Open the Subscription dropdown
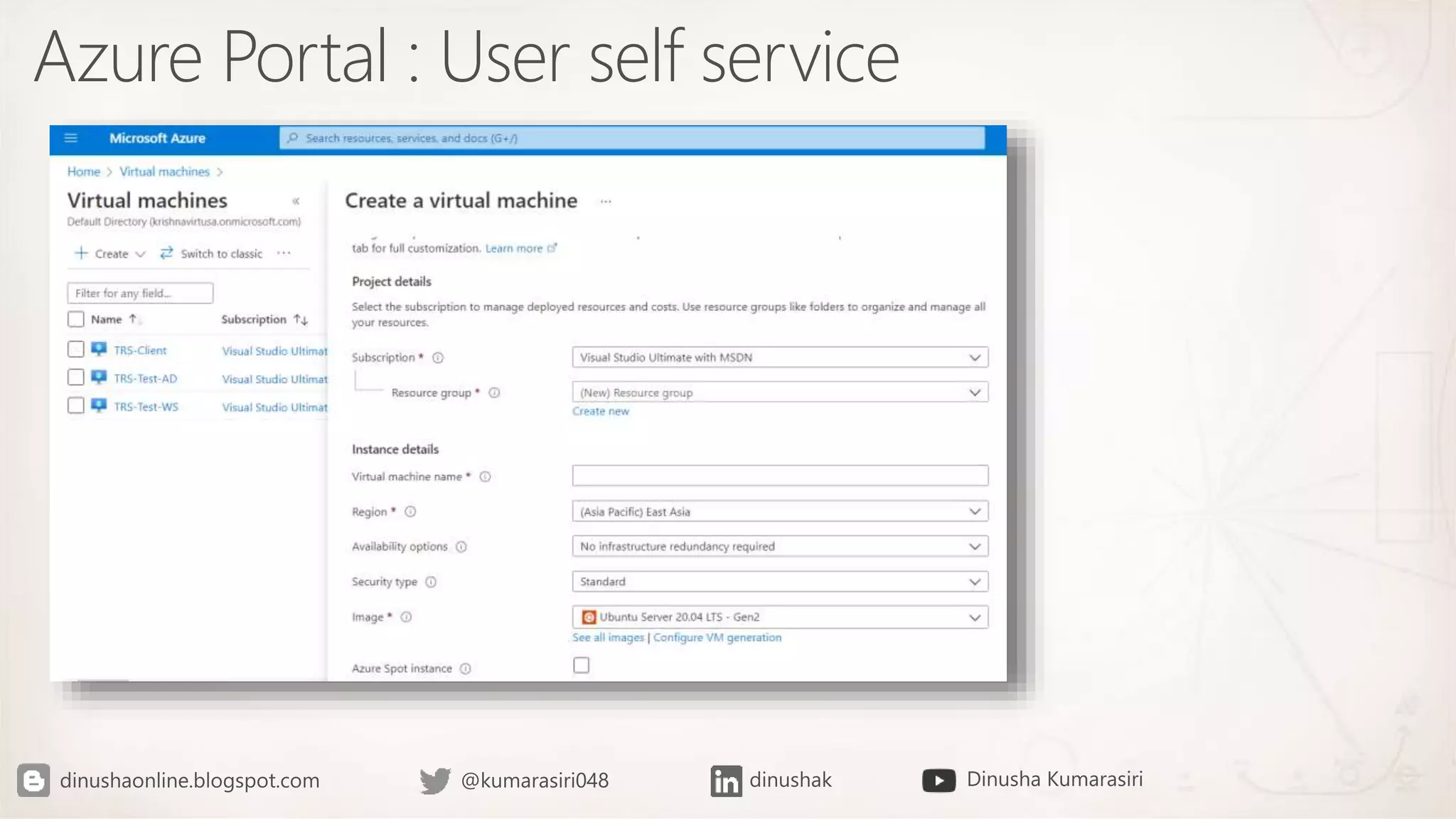The height and width of the screenshot is (819, 1456). tap(780, 357)
